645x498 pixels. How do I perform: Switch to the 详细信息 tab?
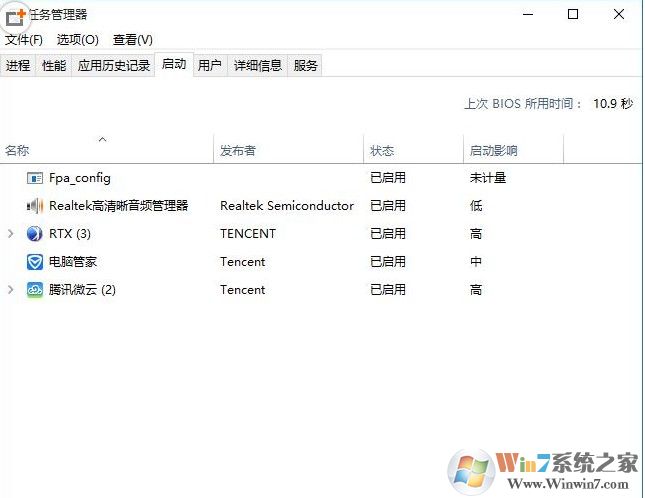(258, 65)
